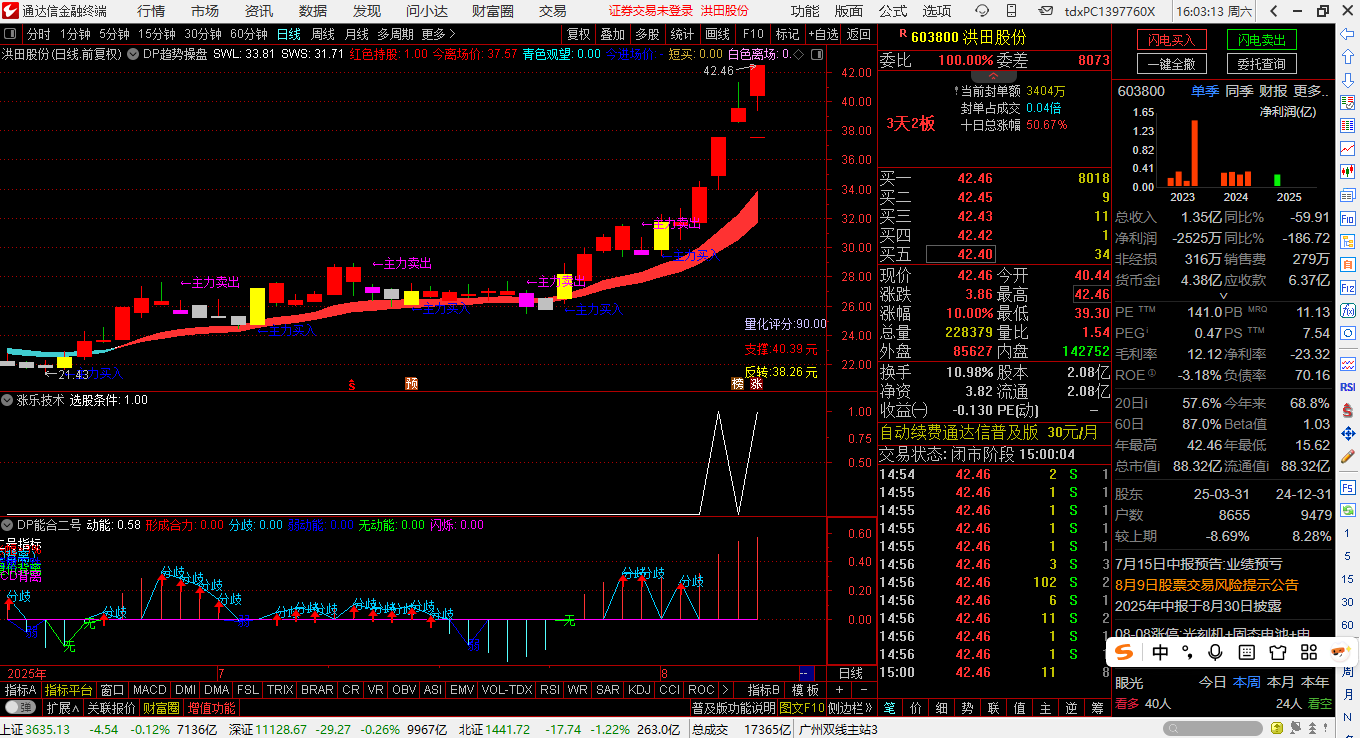Click the left arrow icon in the right sidebar
This screenshot has width=1360, height=738.
point(1347,35)
